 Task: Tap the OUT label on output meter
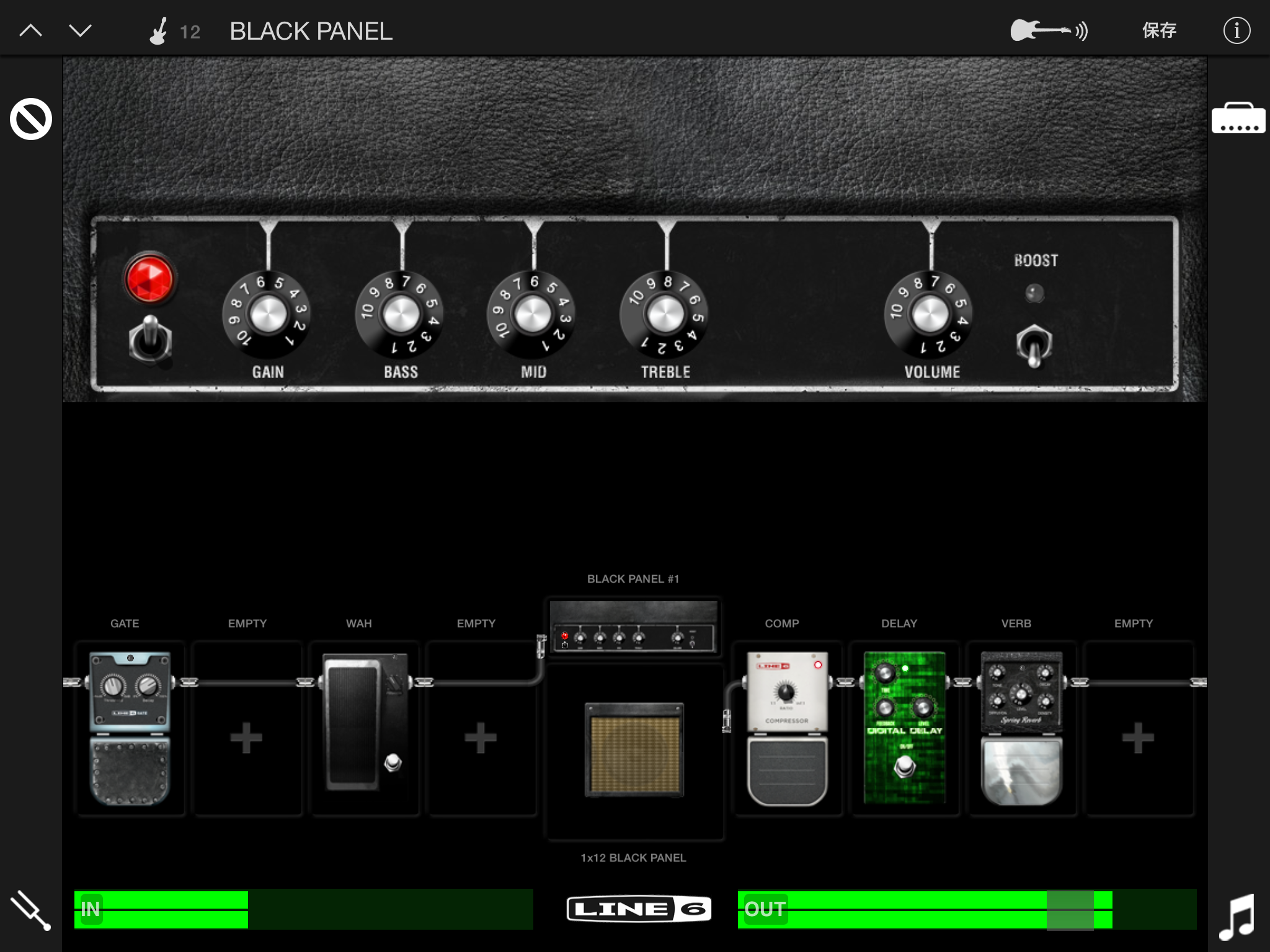pyautogui.click(x=765, y=909)
